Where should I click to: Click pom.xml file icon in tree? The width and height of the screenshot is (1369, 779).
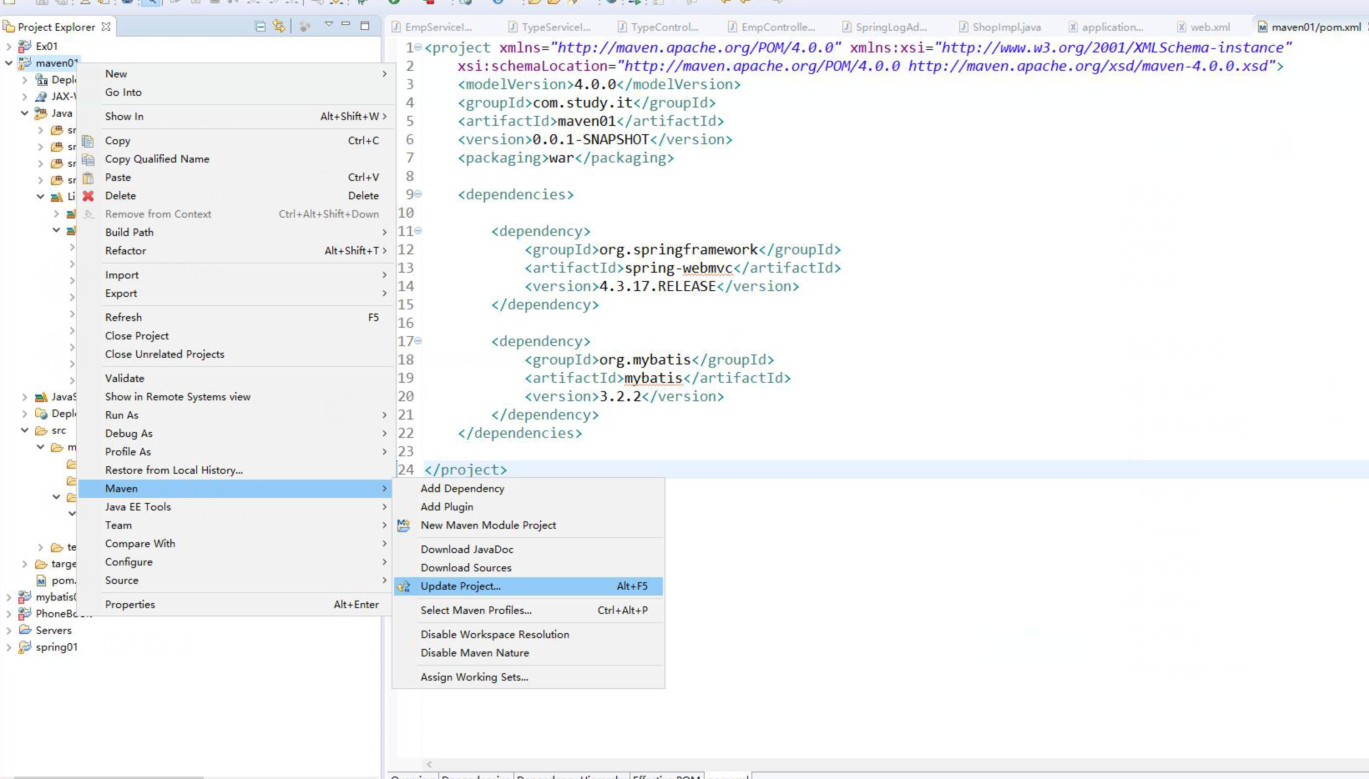point(42,580)
